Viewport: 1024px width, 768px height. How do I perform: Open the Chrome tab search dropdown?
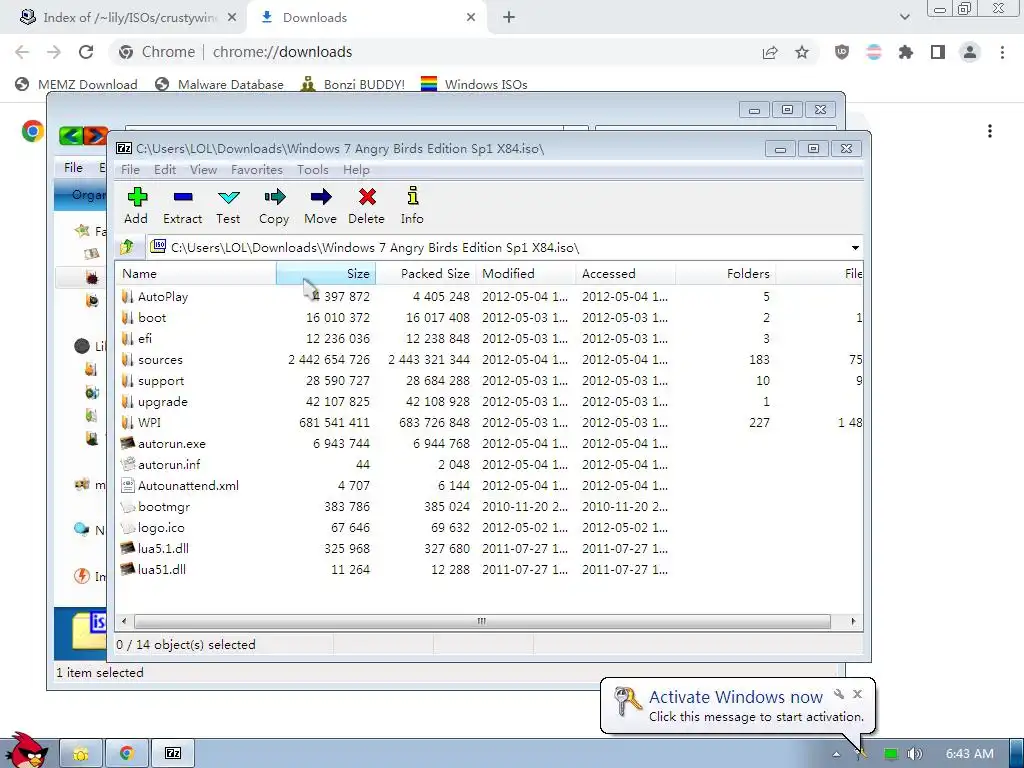click(904, 18)
